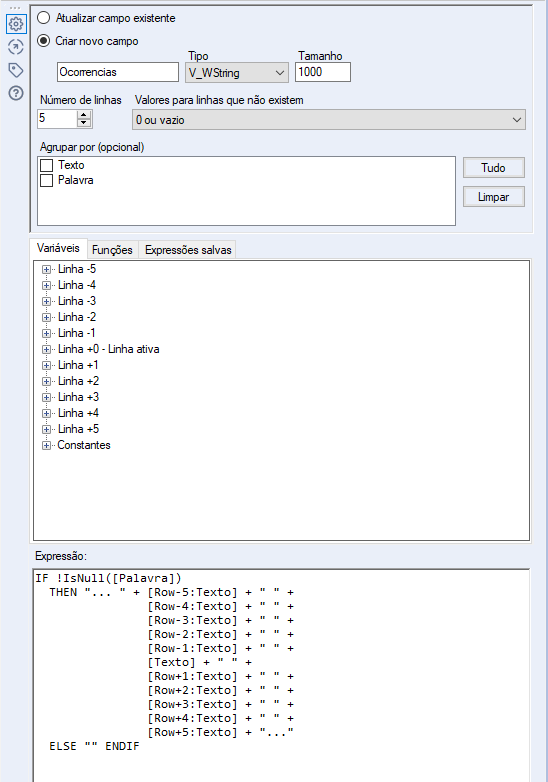Select Criar novo campo radio button

tap(44, 41)
